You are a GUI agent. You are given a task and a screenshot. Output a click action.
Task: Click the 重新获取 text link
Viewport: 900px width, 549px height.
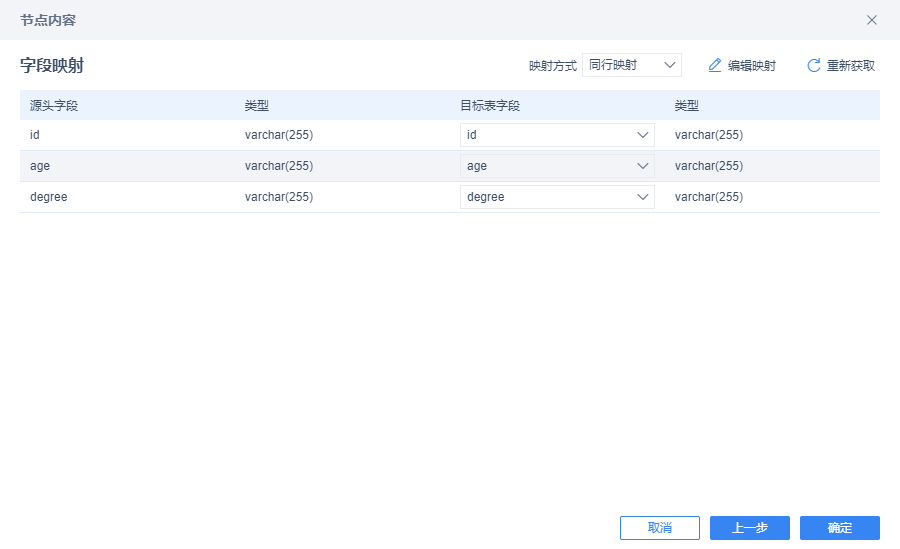click(851, 65)
